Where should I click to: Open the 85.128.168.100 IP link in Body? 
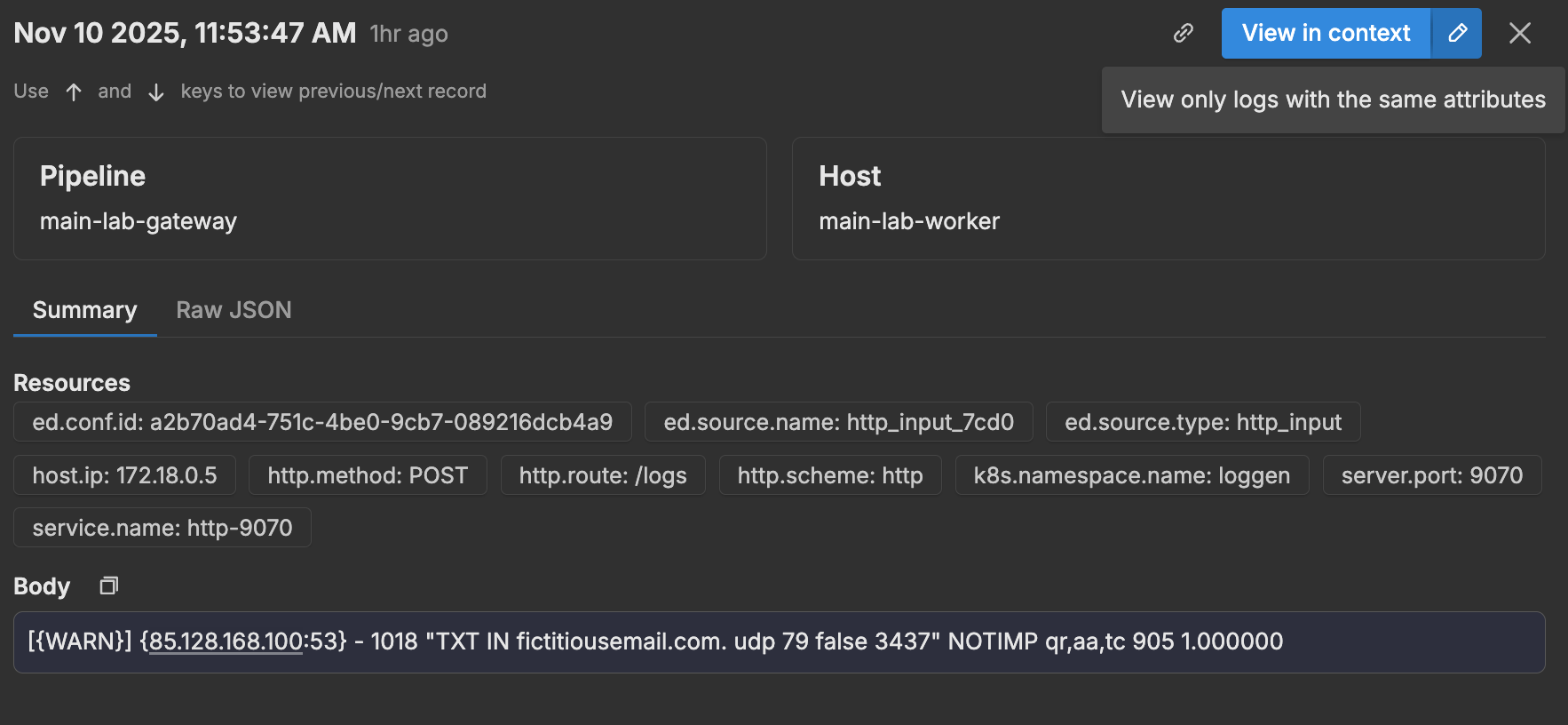226,641
